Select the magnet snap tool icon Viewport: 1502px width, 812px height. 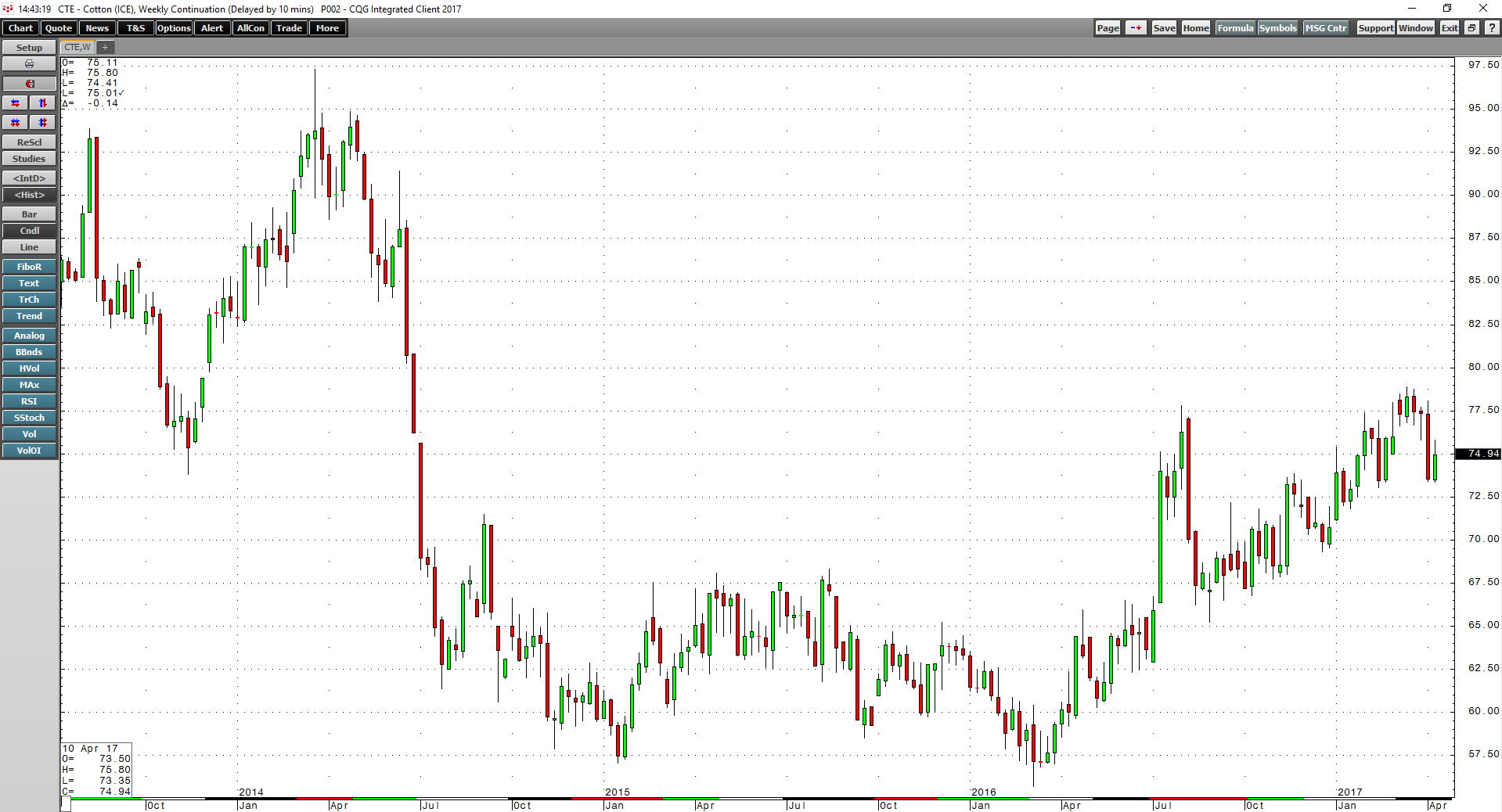coord(29,83)
